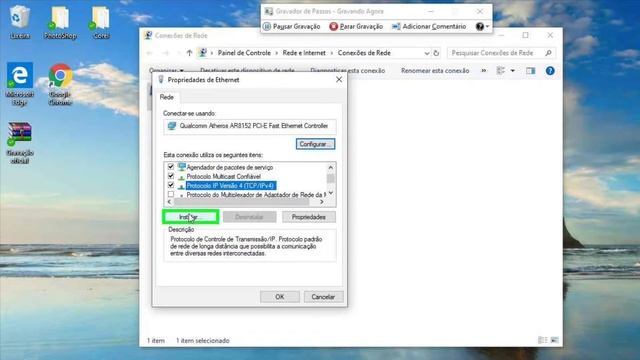The height and width of the screenshot is (360, 640).
Task: Click the Gravador de Passos title icon
Action: (x=269, y=11)
